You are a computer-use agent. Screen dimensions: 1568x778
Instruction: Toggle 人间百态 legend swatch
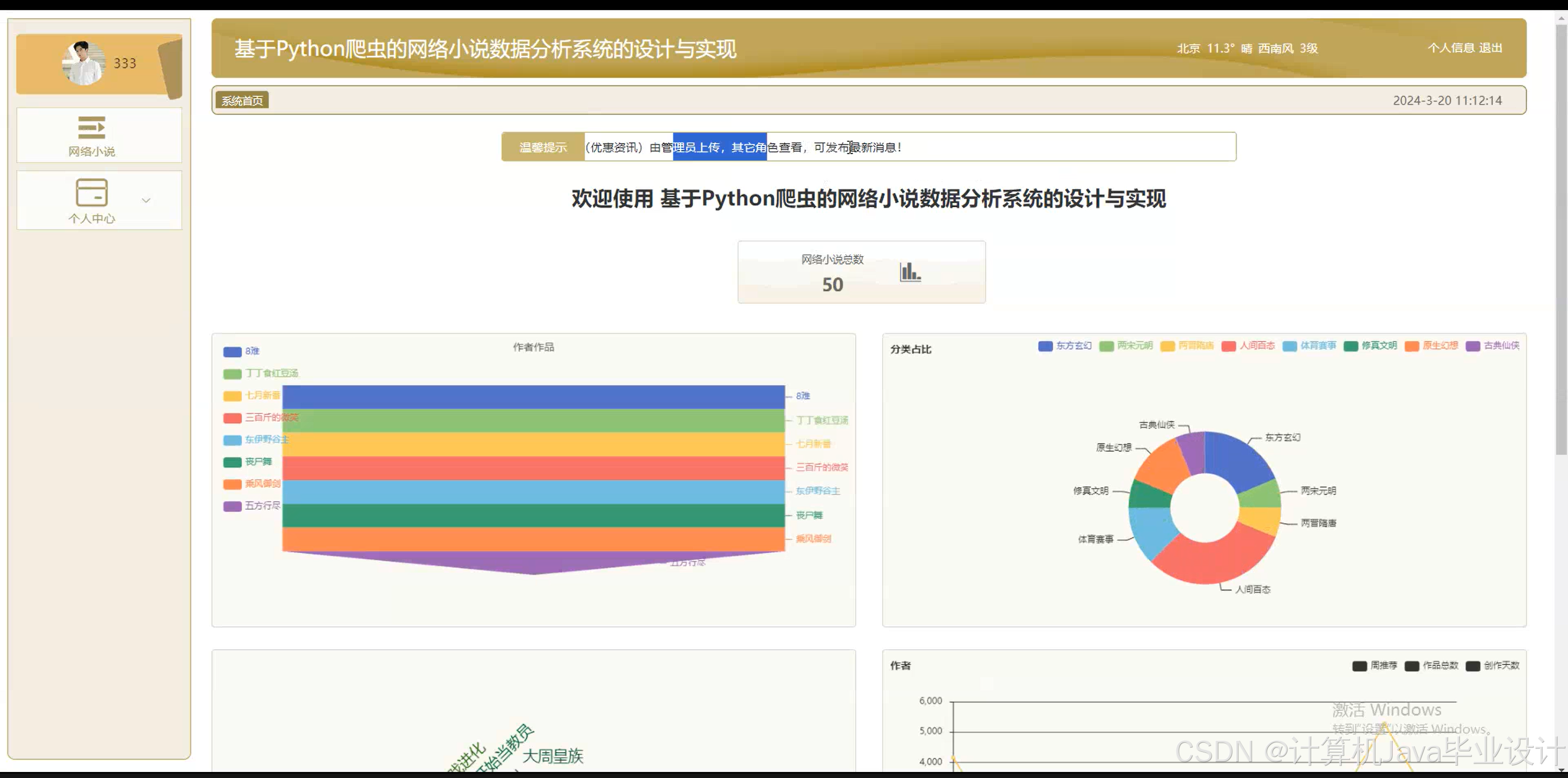[x=1228, y=346]
